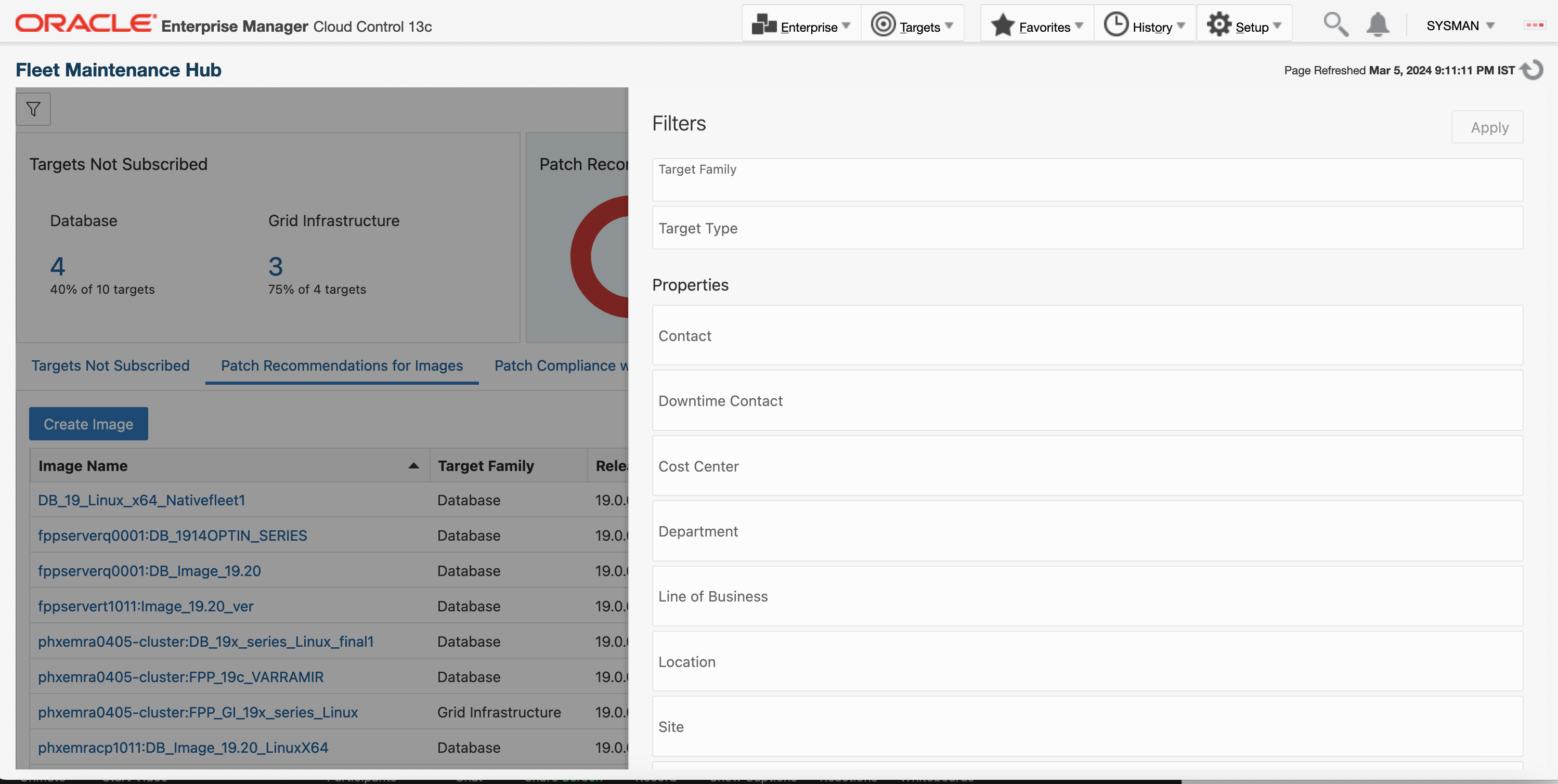Image resolution: width=1558 pixels, height=784 pixels.
Task: Click the search magnifier icon
Action: (1335, 25)
